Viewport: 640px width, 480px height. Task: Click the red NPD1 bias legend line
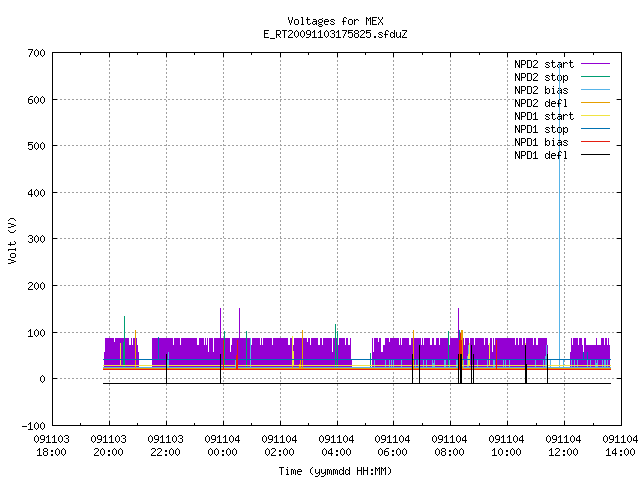595,142
